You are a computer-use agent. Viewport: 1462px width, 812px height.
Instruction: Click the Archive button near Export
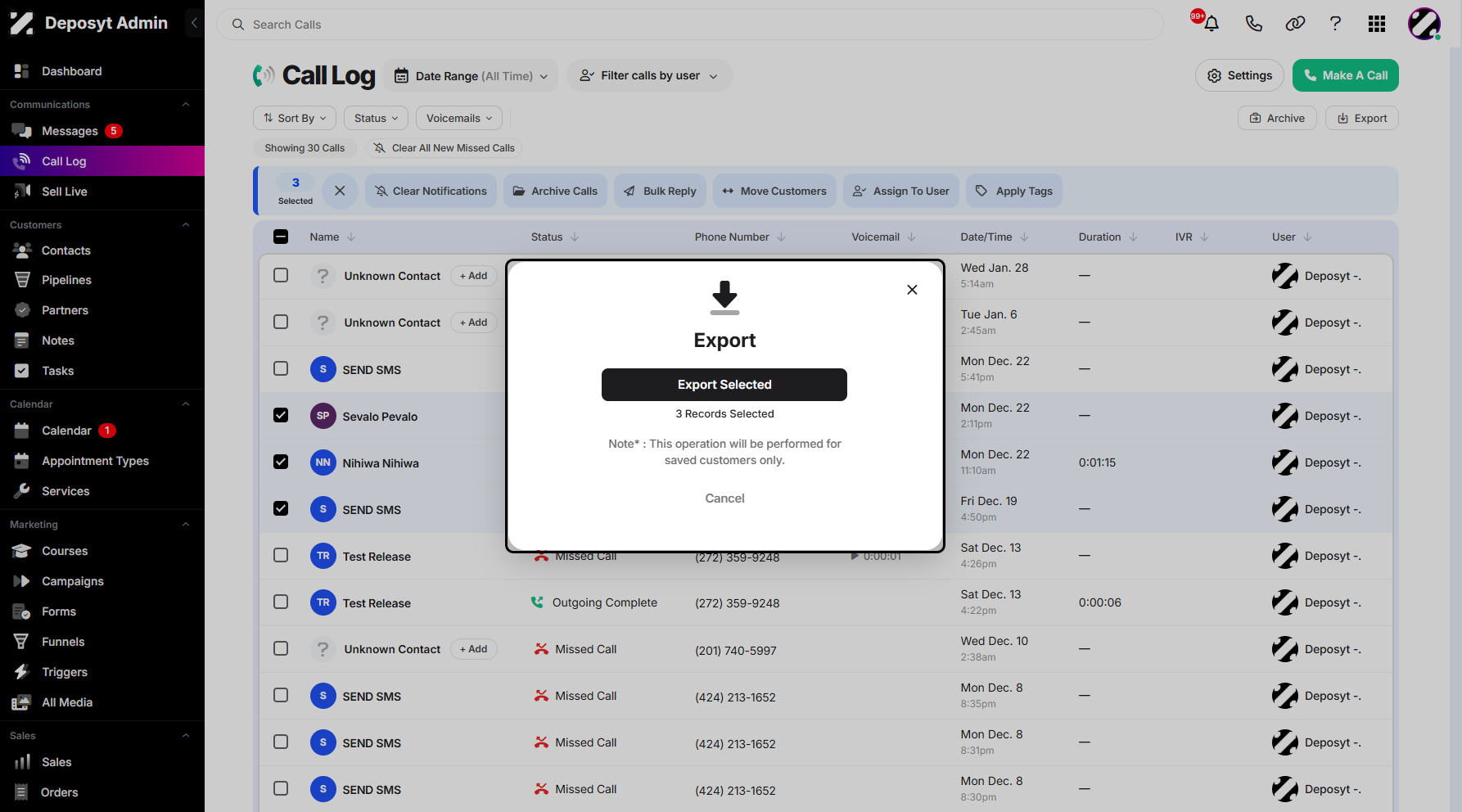(x=1277, y=118)
